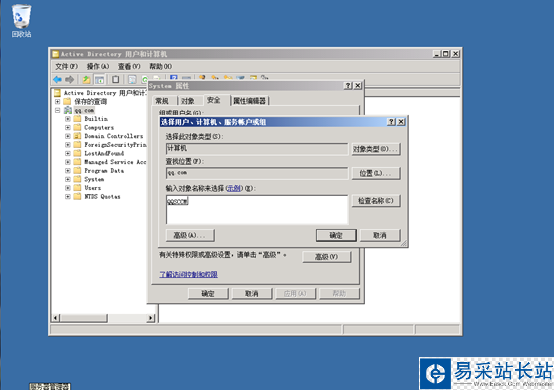This screenshot has width=554, height=390.
Task: Click the 高级(V) button in System 属性
Action: tap(327, 257)
